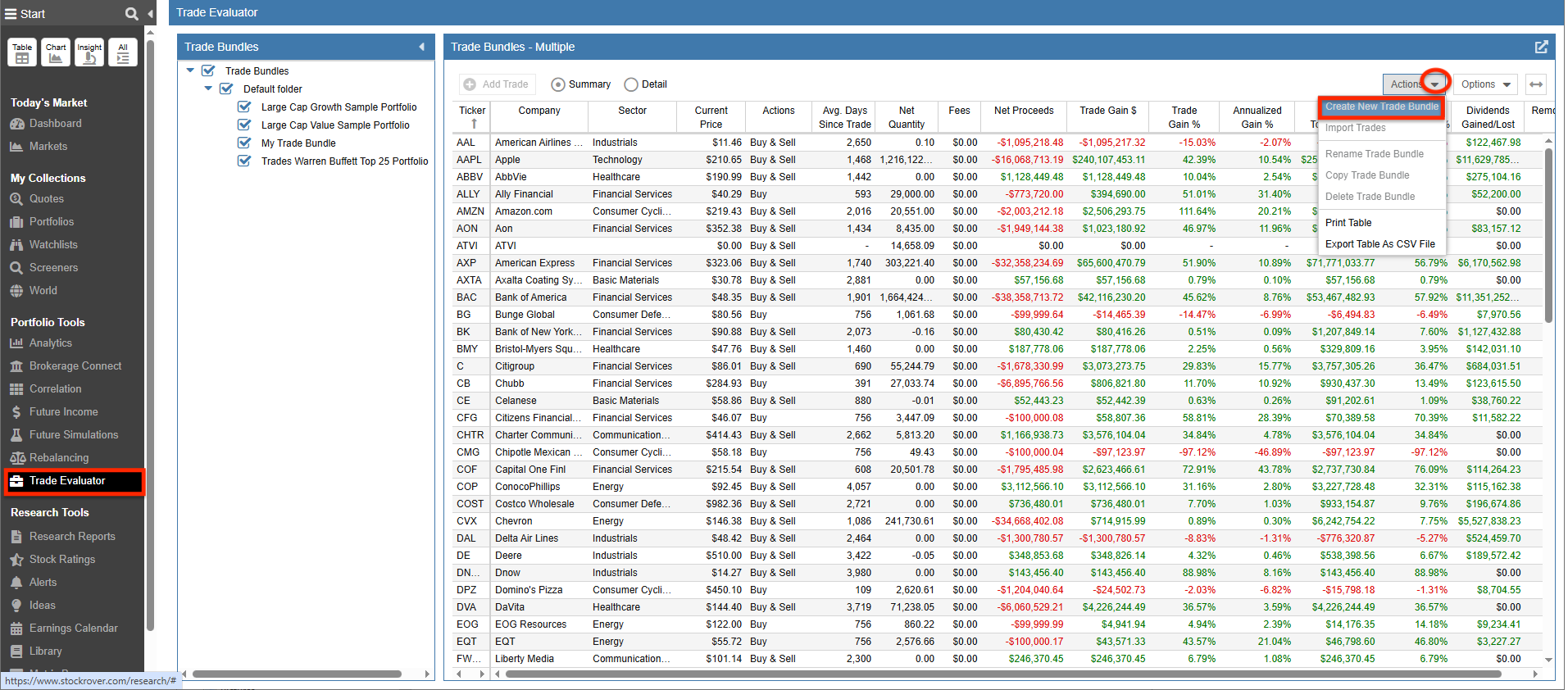Toggle My Trade Bundle checkbox
This screenshot has width=1568, height=690.
coord(244,143)
